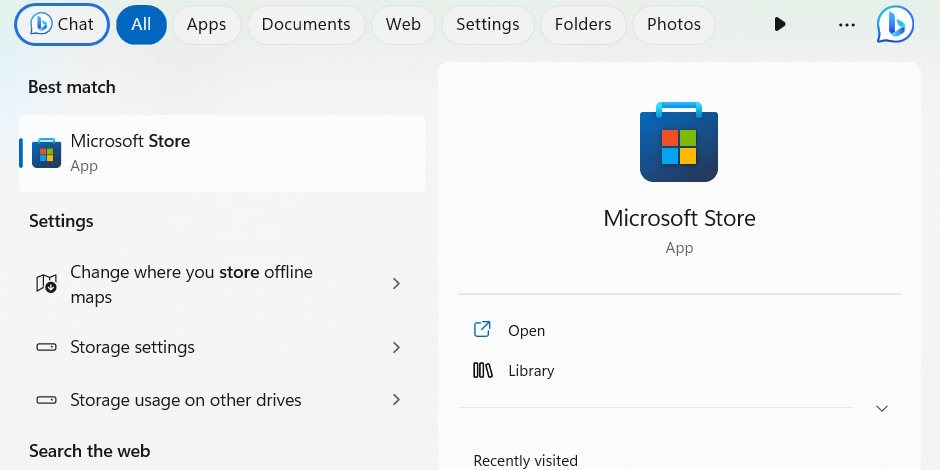Filter results by Photos
Image resolution: width=940 pixels, height=470 pixels.
674,24
